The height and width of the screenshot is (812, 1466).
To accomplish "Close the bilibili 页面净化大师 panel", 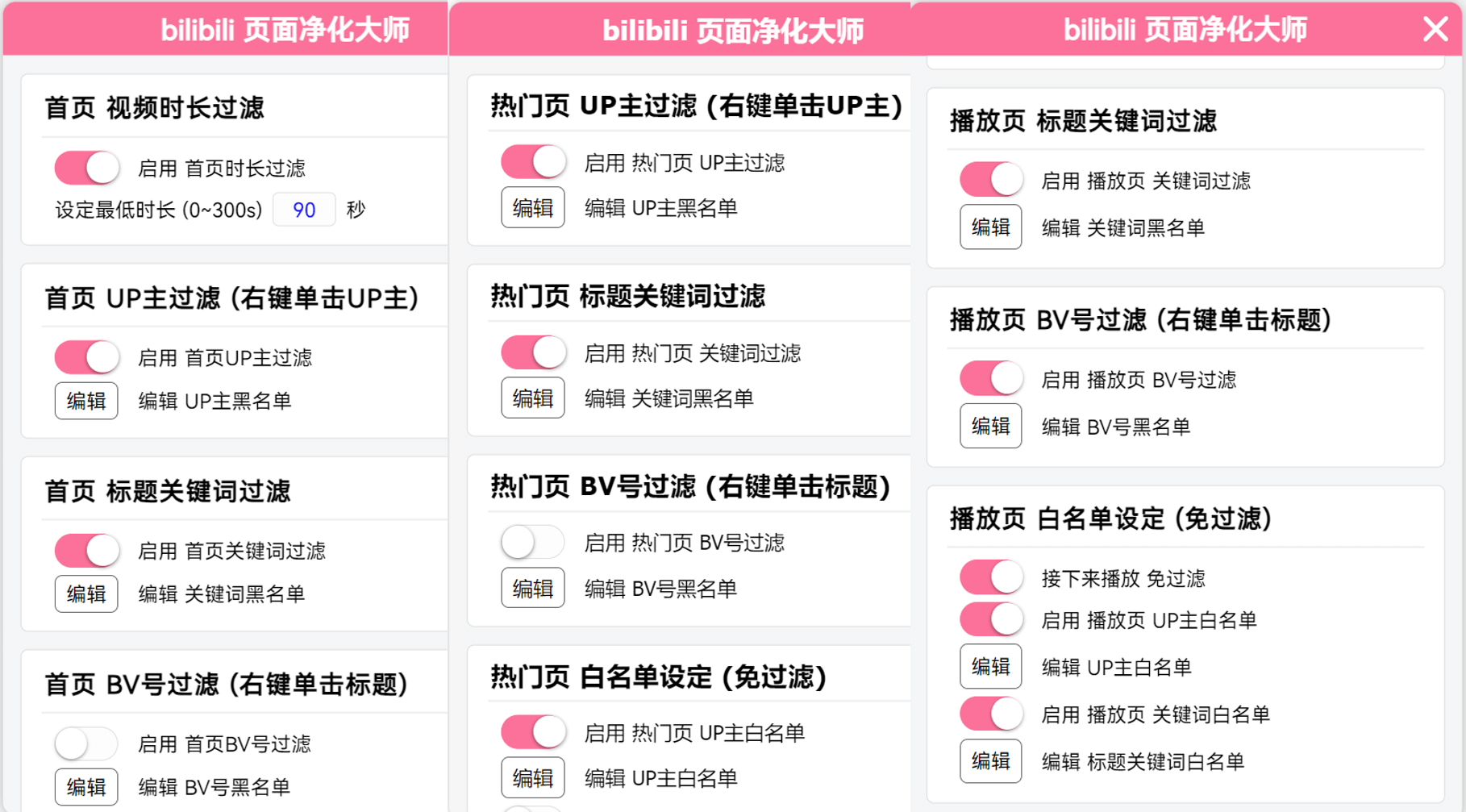I will pos(1435,29).
